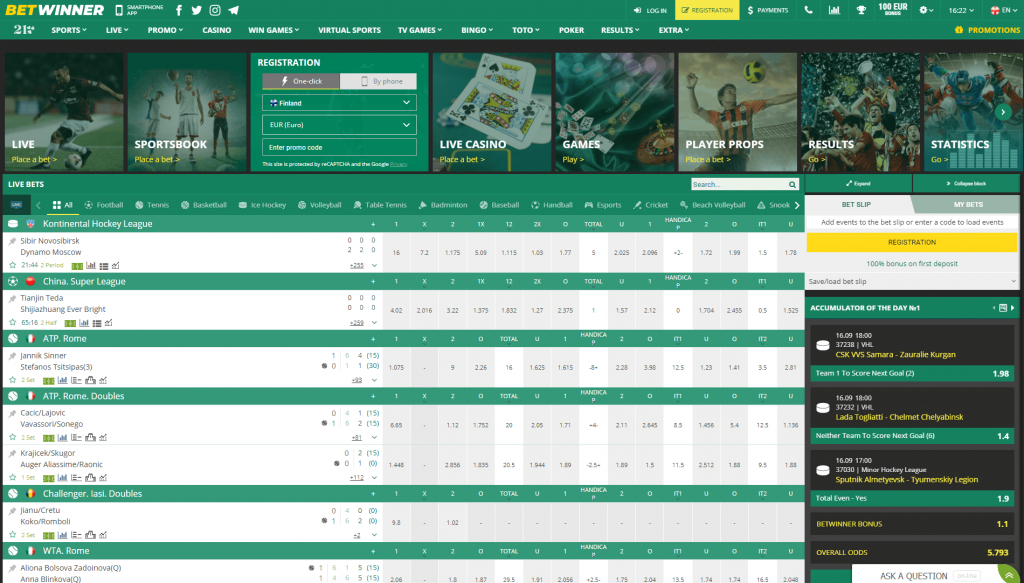1024x583 pixels.
Task: Open the PROMOTIONS link
Action: point(987,30)
